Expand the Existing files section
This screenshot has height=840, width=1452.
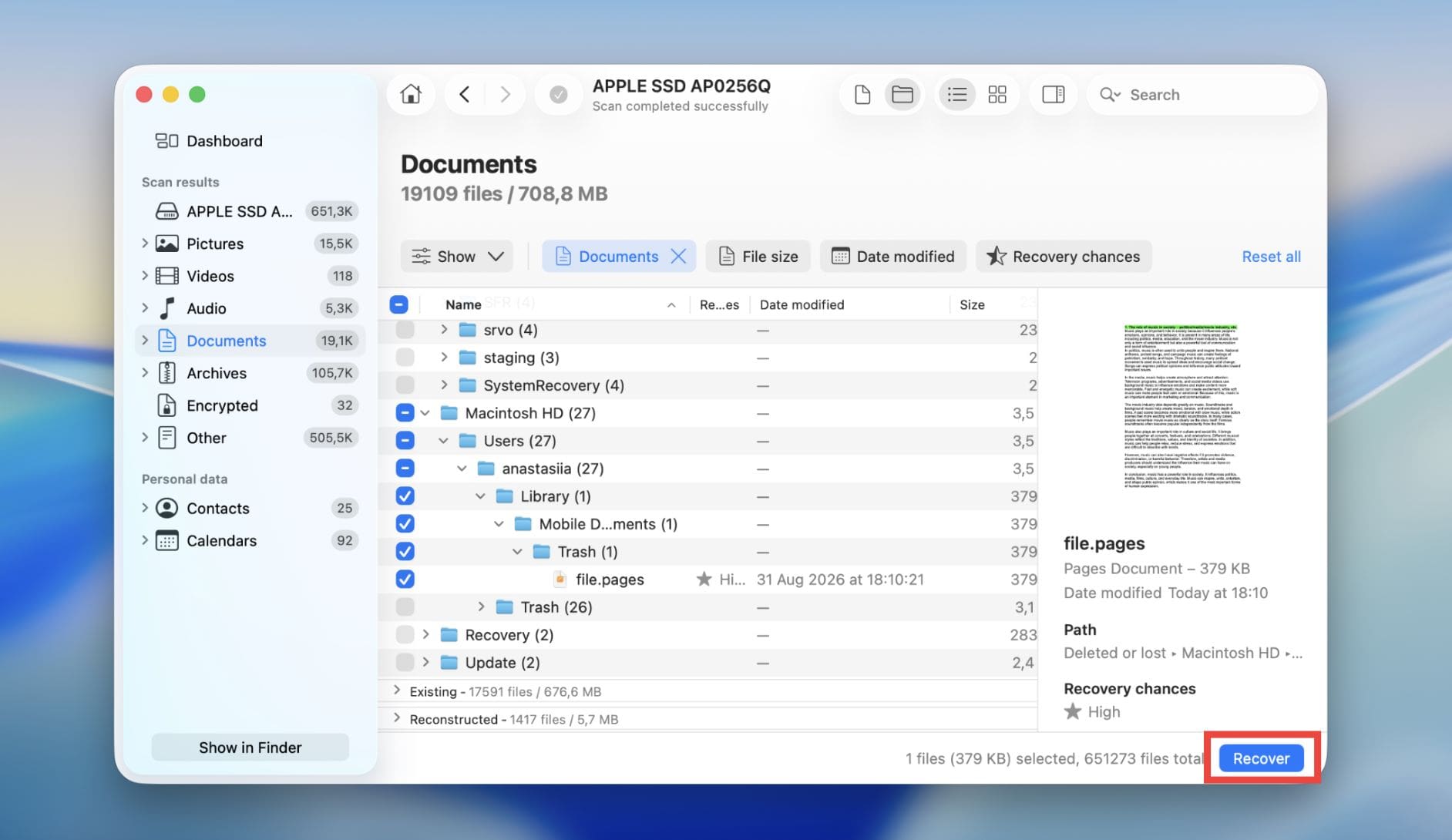(x=396, y=690)
